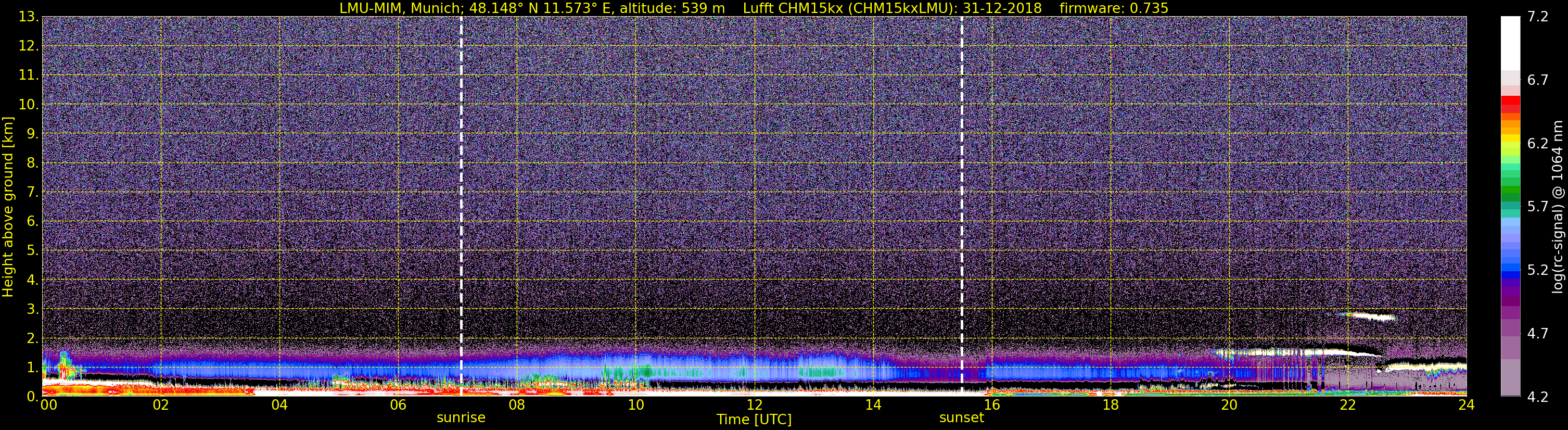
Task: Click the y-axis tick label '4.'
Action: [x=32, y=280]
